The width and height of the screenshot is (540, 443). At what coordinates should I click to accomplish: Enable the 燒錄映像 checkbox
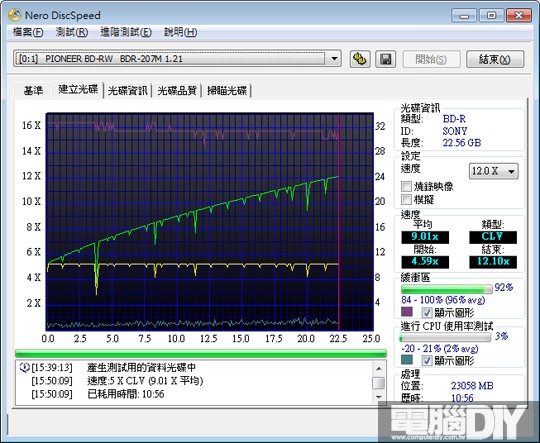coord(406,187)
